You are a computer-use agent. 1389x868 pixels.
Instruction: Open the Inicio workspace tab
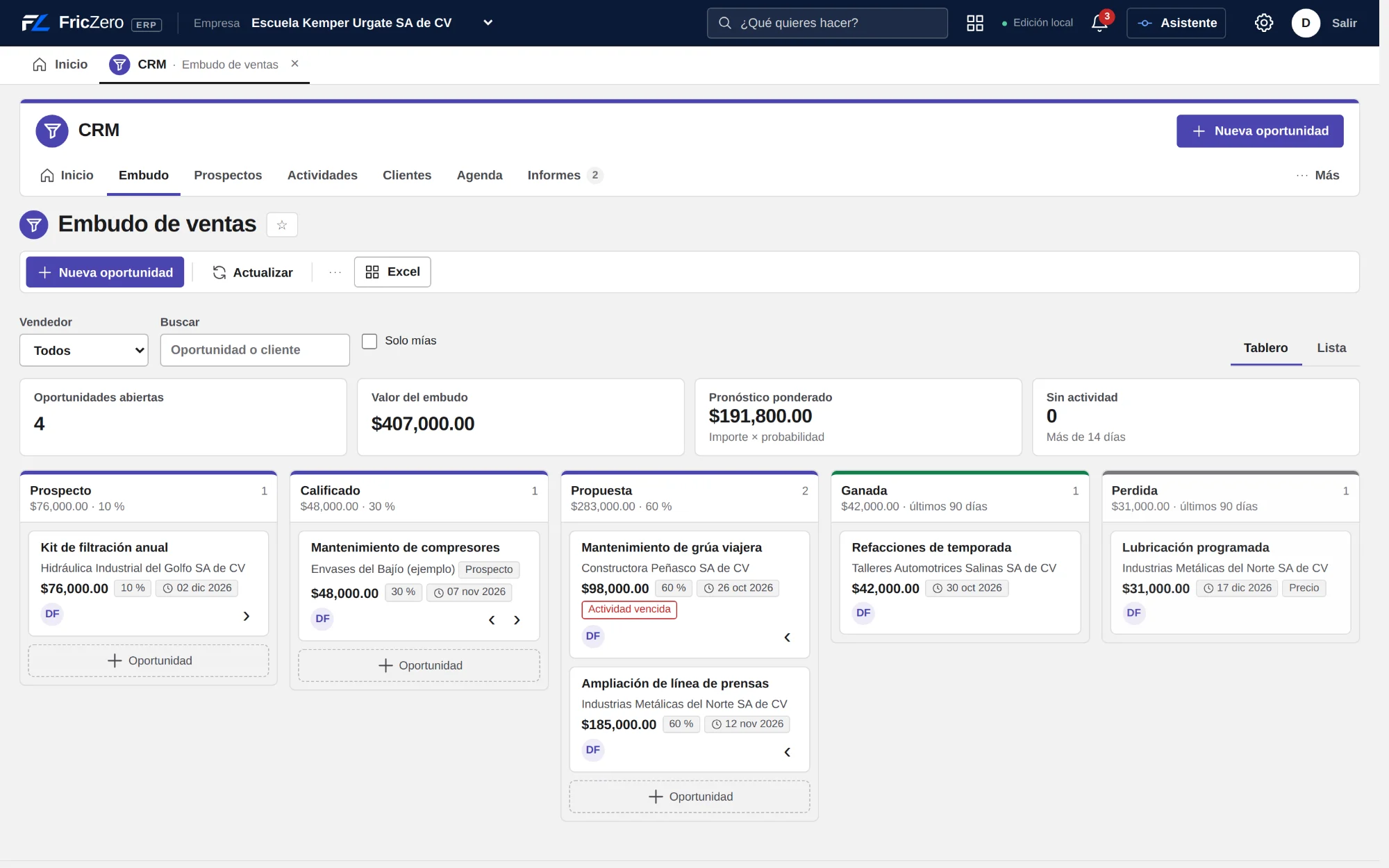(x=60, y=64)
